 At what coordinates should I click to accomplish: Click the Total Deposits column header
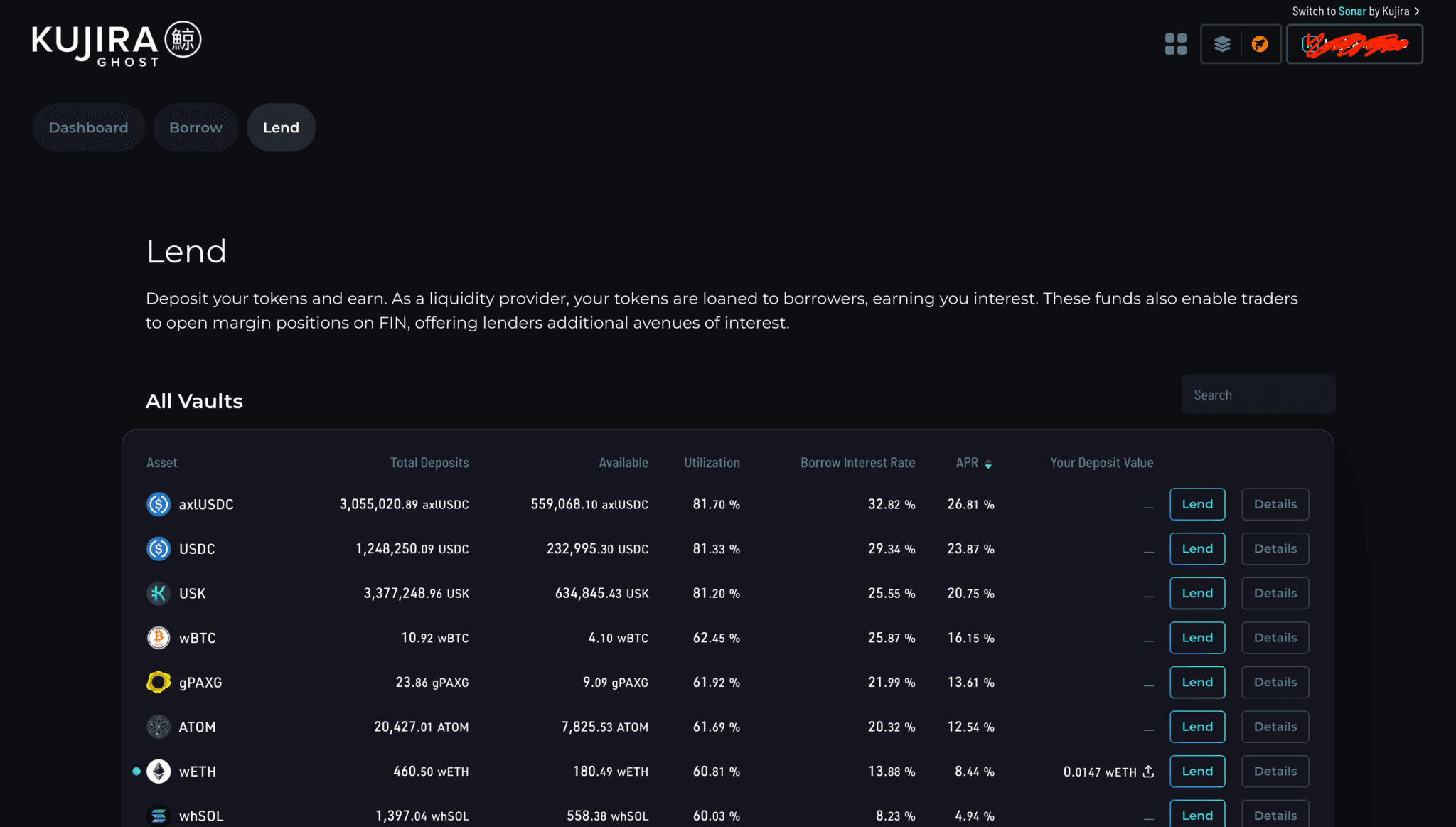coord(429,463)
